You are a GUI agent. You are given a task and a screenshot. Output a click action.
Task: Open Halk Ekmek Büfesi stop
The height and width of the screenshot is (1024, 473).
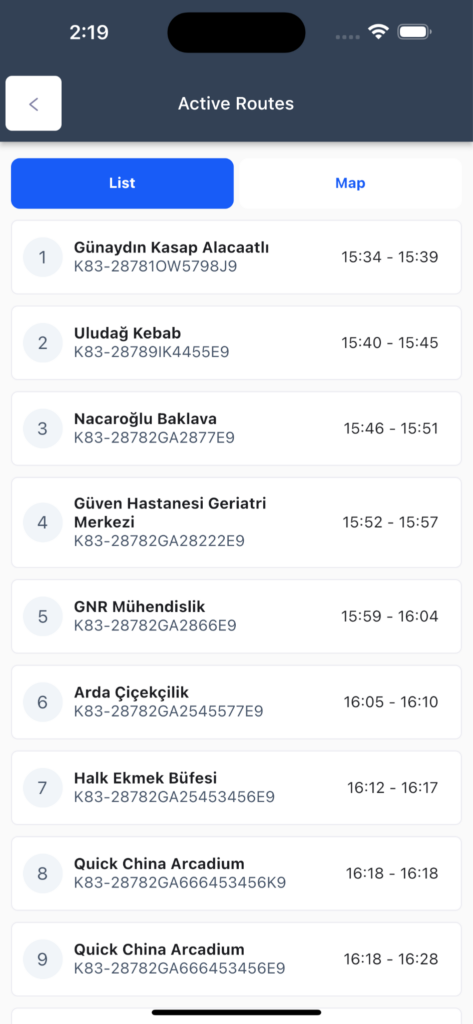pyautogui.click(x=236, y=788)
